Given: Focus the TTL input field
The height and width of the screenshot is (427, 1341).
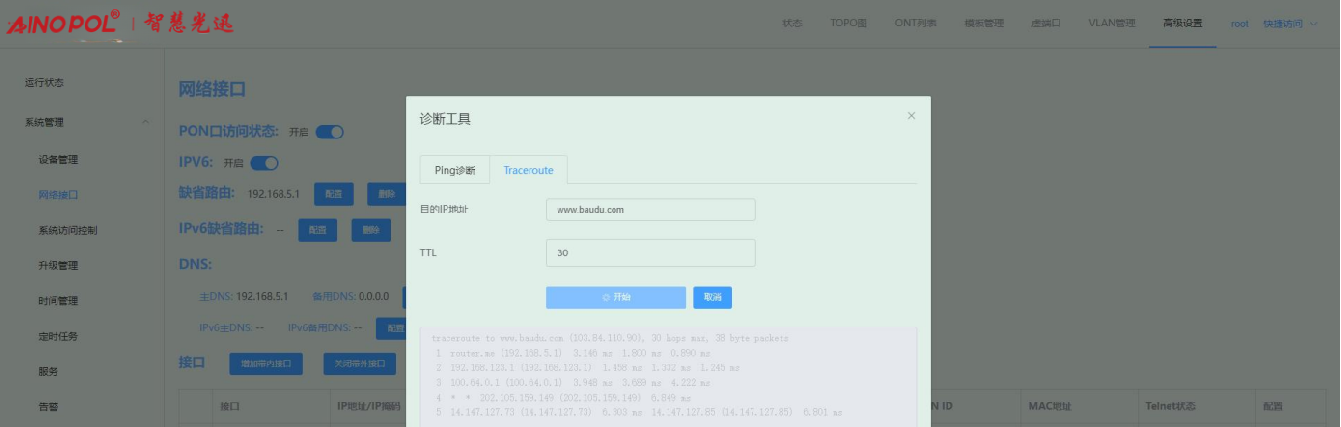Looking at the screenshot, I should click(650, 253).
